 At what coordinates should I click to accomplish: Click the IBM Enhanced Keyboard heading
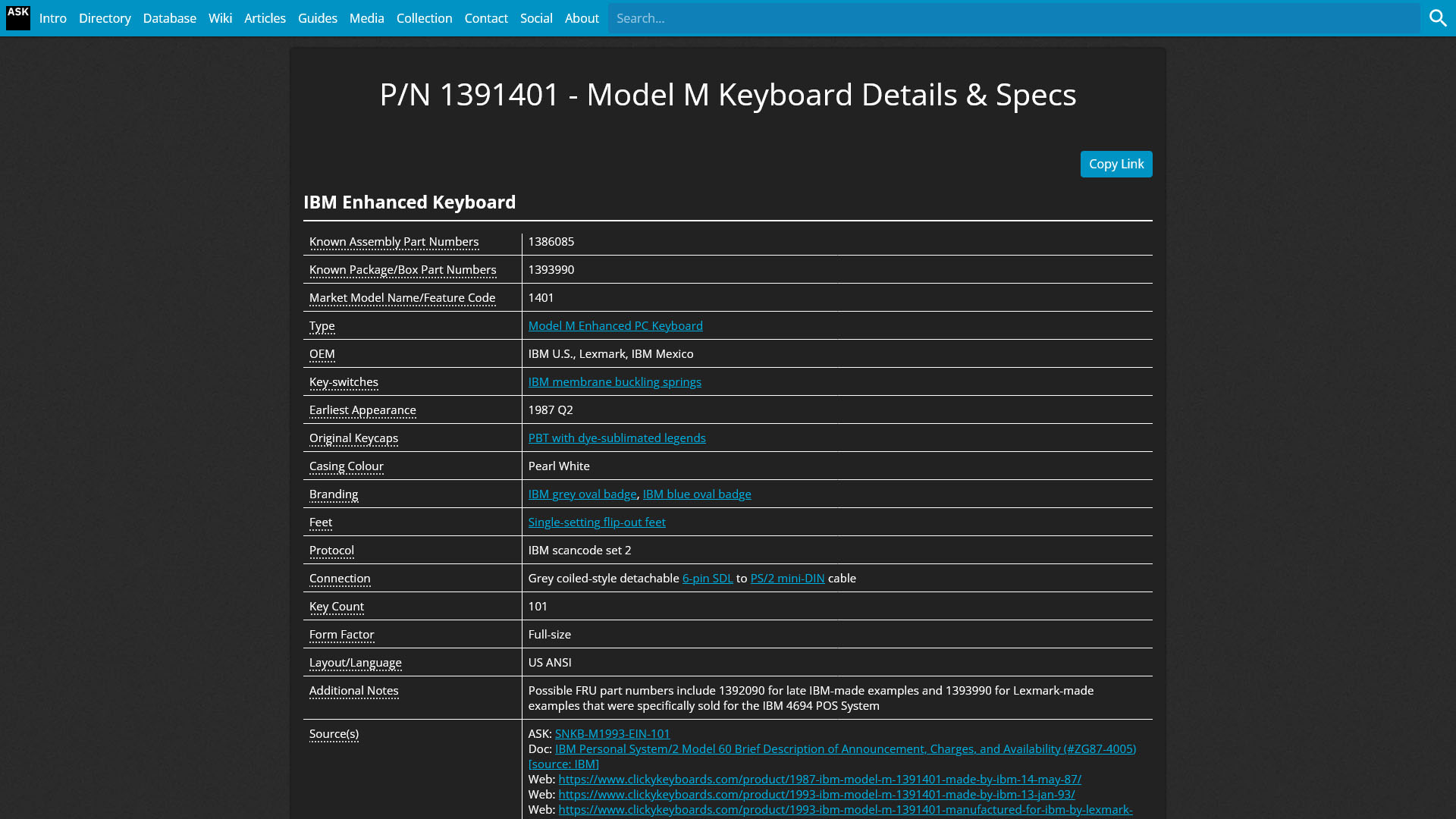pyautogui.click(x=409, y=202)
